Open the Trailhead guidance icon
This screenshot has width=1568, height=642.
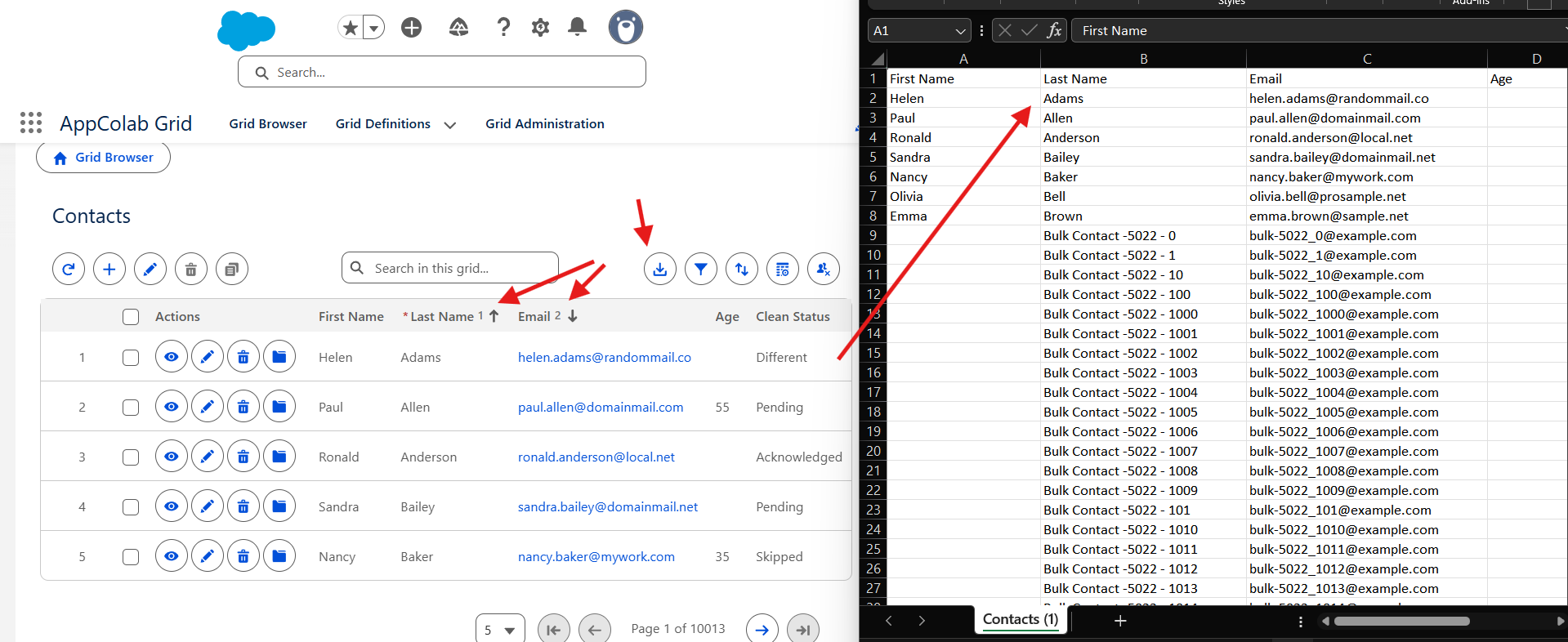(458, 28)
